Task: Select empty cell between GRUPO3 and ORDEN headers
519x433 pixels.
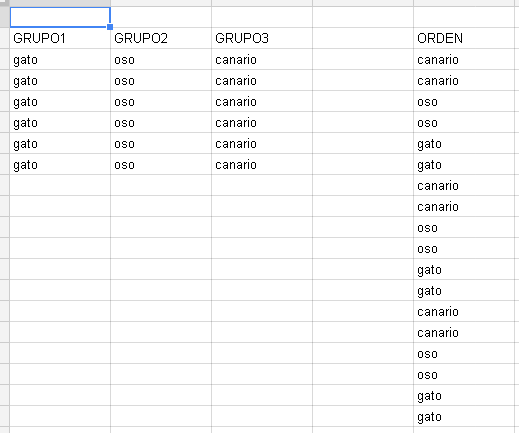Action: (363, 38)
